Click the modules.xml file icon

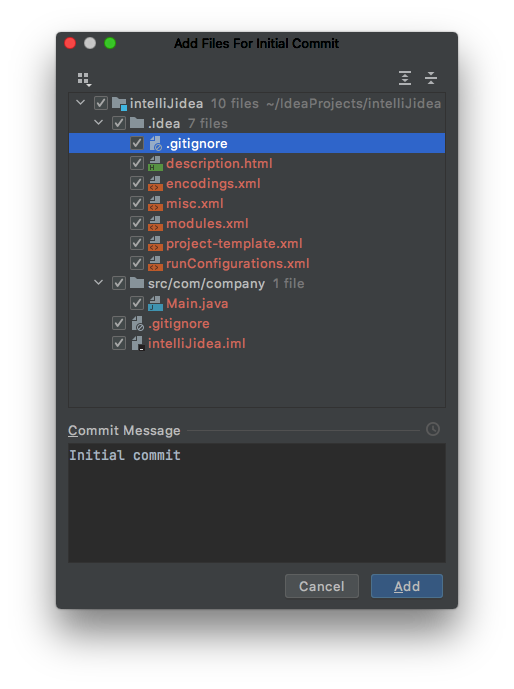click(155, 223)
